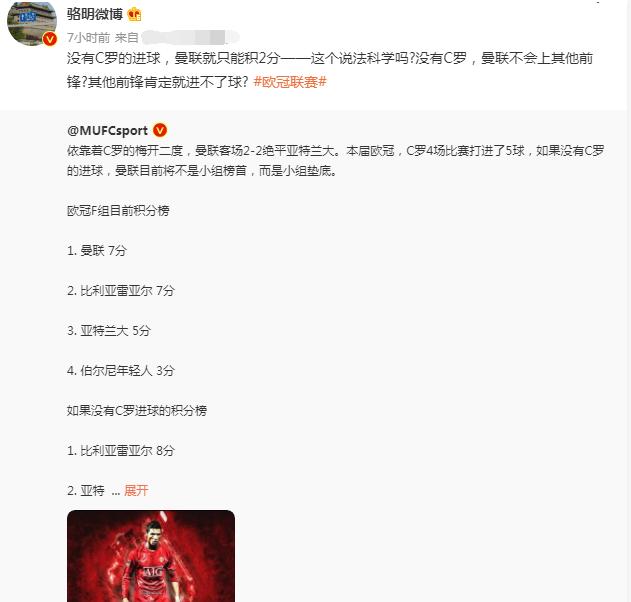631x602 pixels.
Task: Click the verified V badge beside MUFCsport
Action: 160,130
